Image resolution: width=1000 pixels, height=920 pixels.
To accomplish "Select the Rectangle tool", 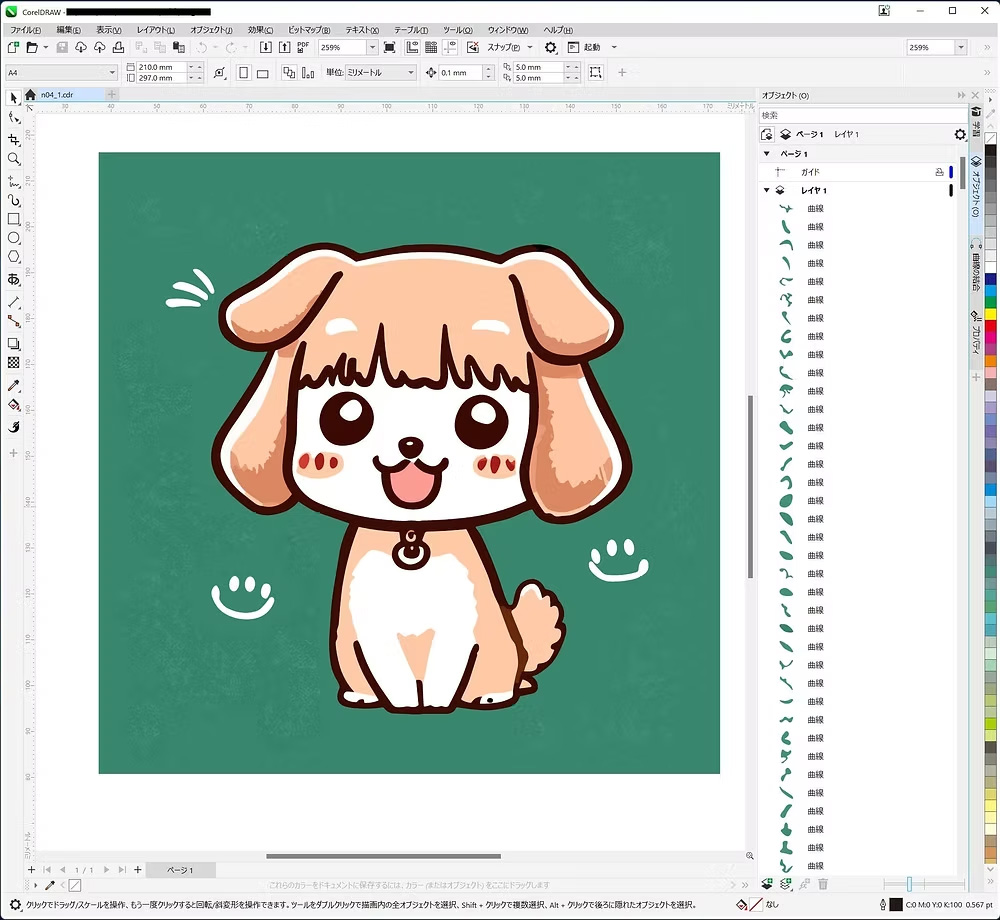I will click(13, 220).
